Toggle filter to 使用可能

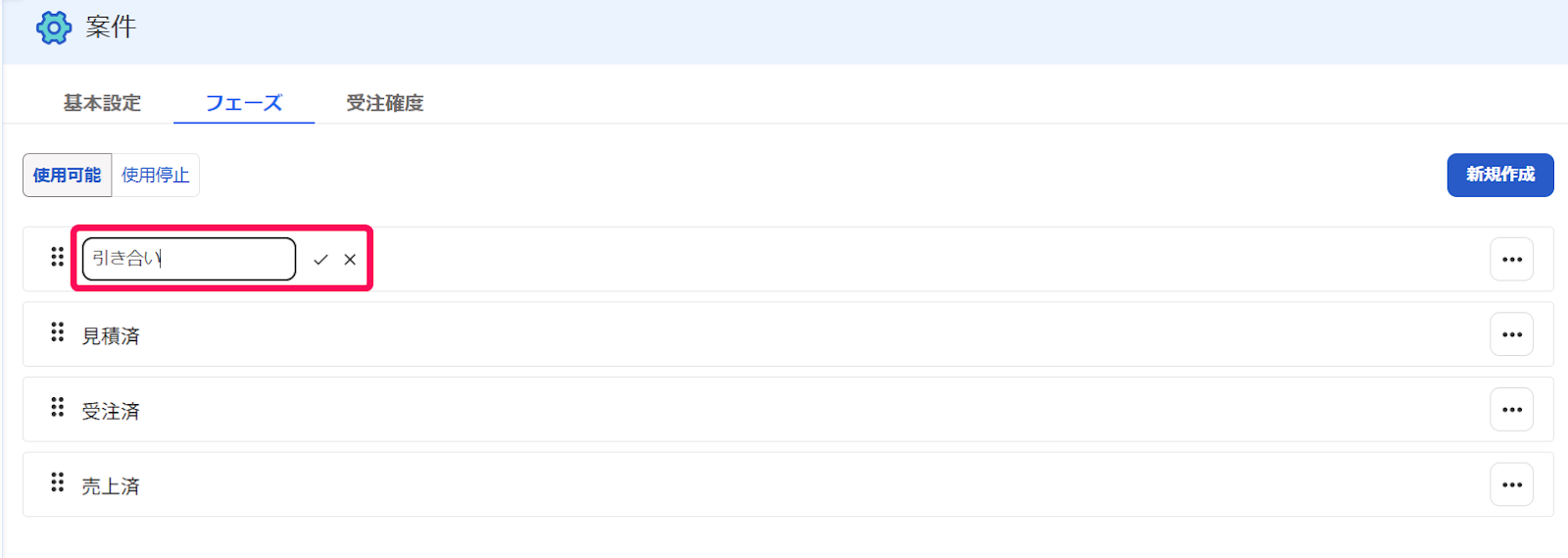tap(68, 176)
